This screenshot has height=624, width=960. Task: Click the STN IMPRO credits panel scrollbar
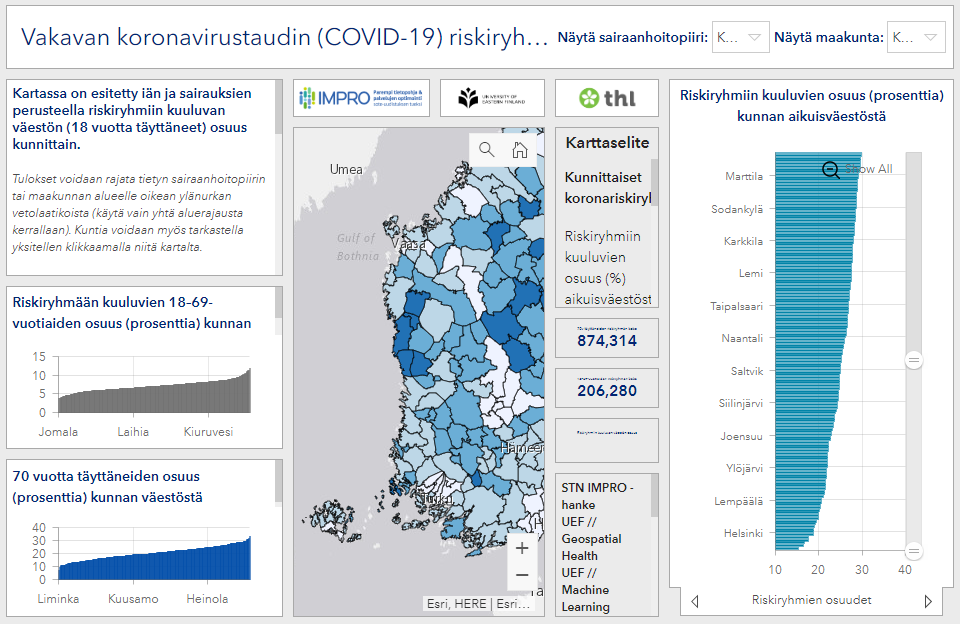click(x=654, y=496)
